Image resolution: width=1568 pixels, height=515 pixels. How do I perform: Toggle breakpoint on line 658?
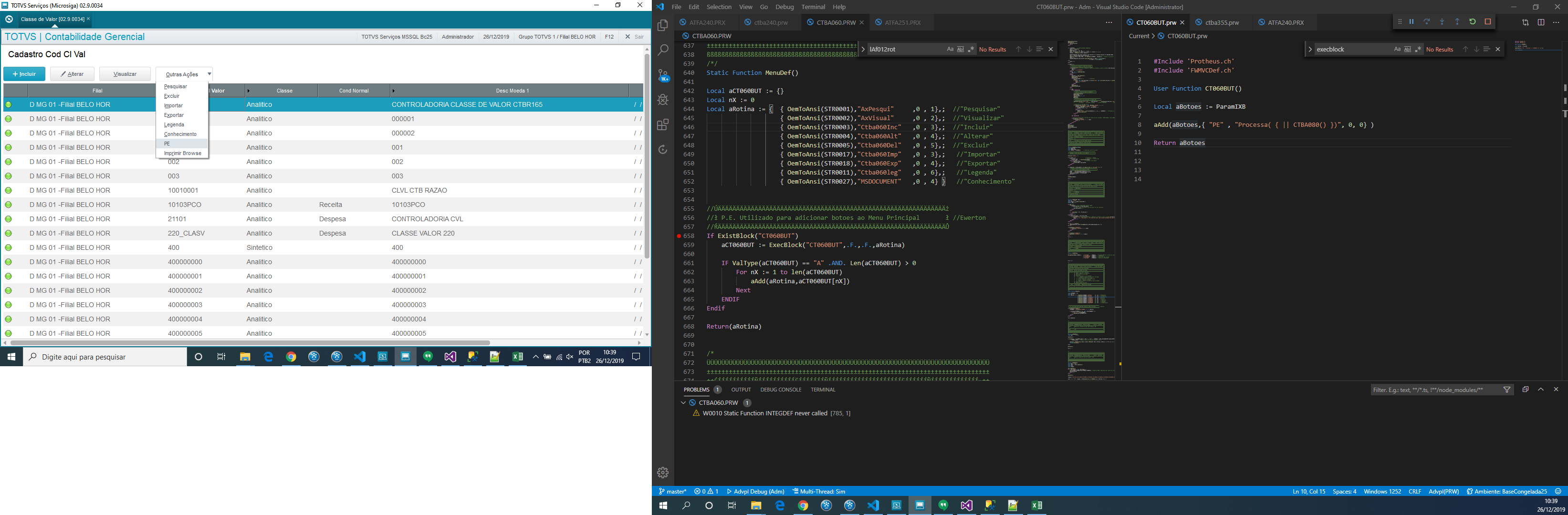679,236
